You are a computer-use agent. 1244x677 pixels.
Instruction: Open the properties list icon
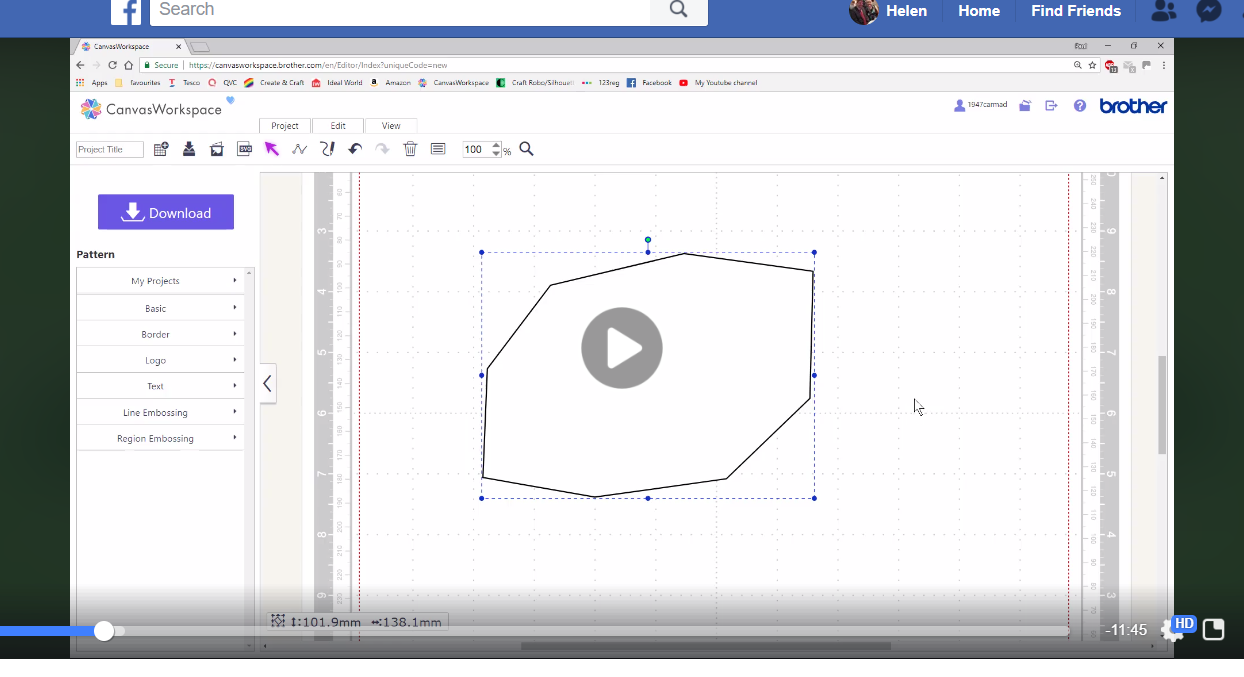[x=438, y=149]
